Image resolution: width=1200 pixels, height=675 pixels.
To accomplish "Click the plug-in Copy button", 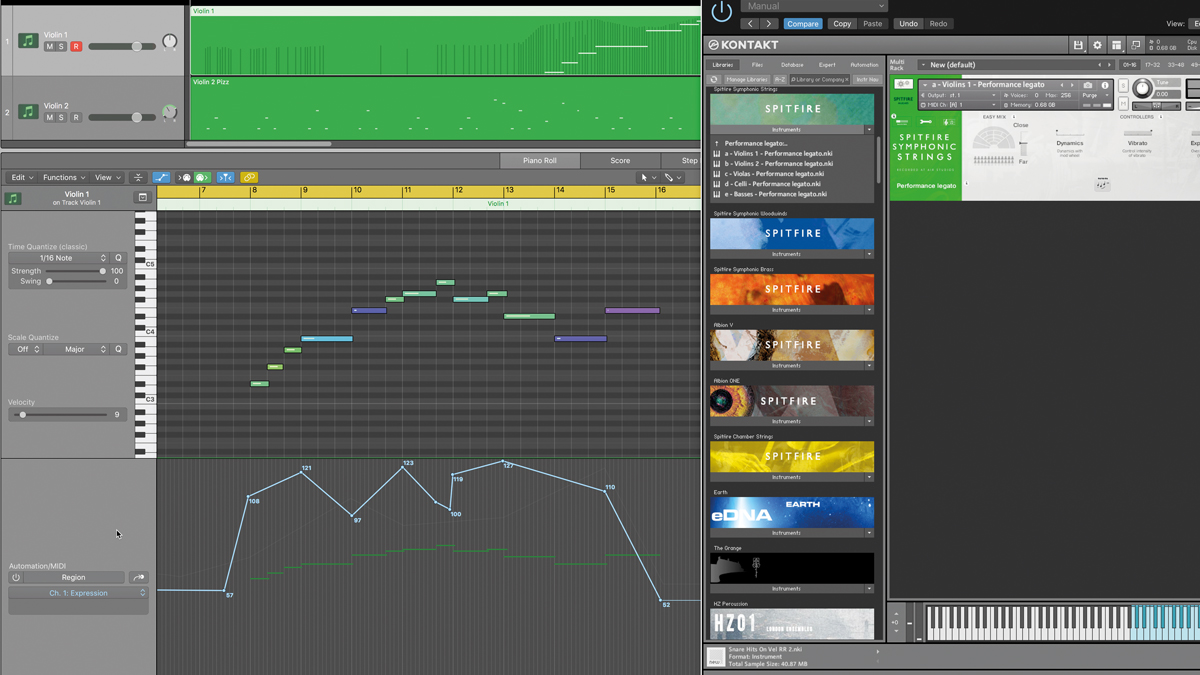I will (x=842, y=24).
